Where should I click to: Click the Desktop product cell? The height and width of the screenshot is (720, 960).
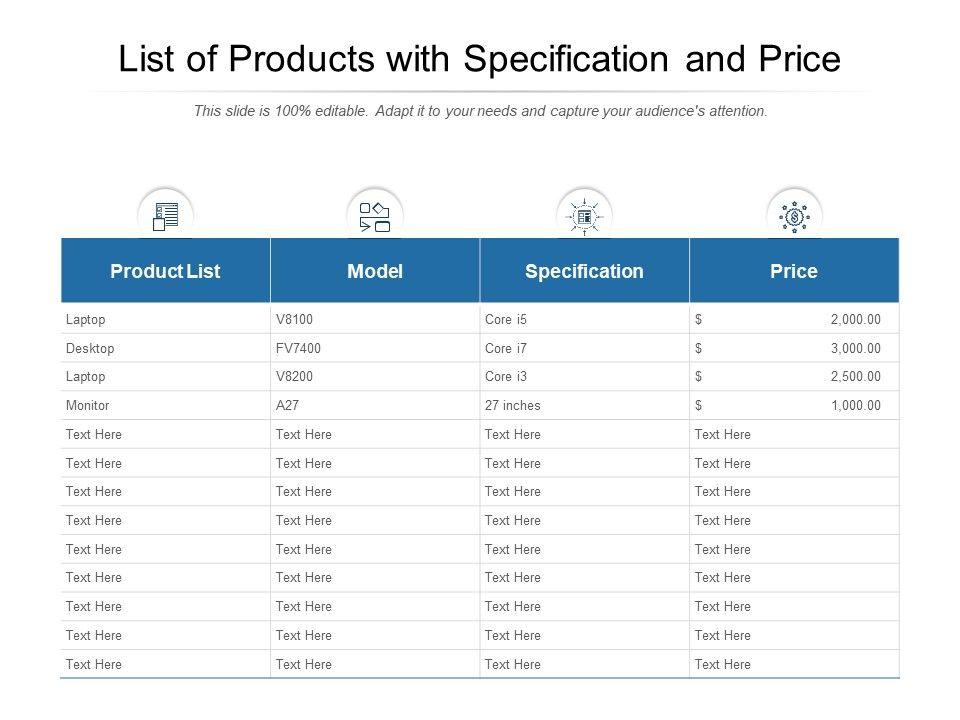[x=89, y=349]
